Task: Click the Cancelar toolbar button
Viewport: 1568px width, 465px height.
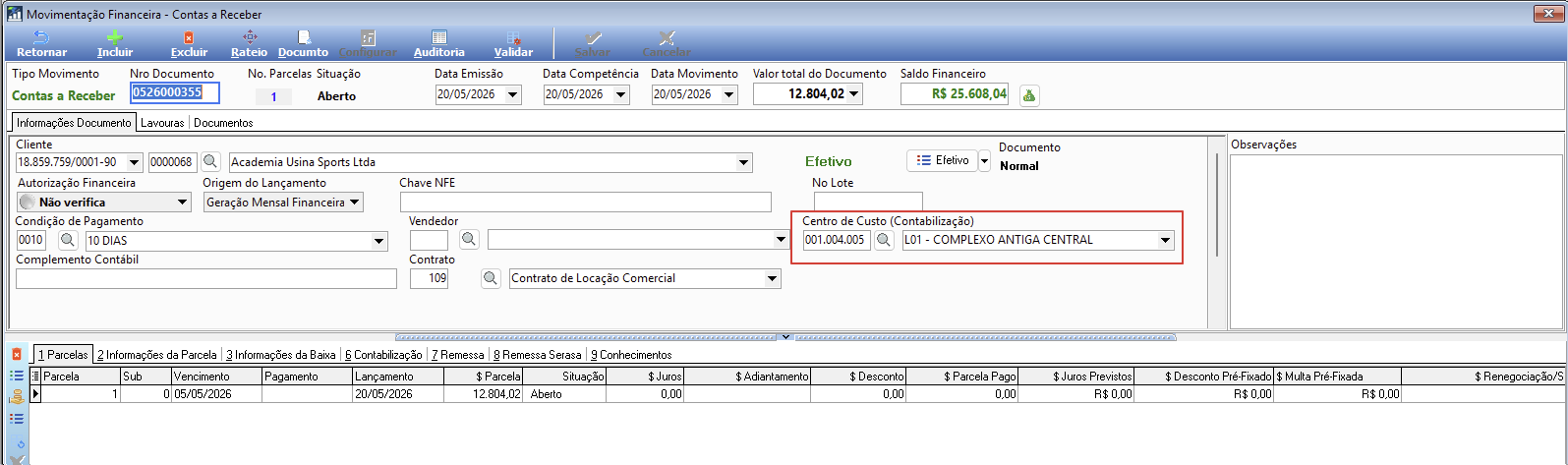Action: click(667, 43)
